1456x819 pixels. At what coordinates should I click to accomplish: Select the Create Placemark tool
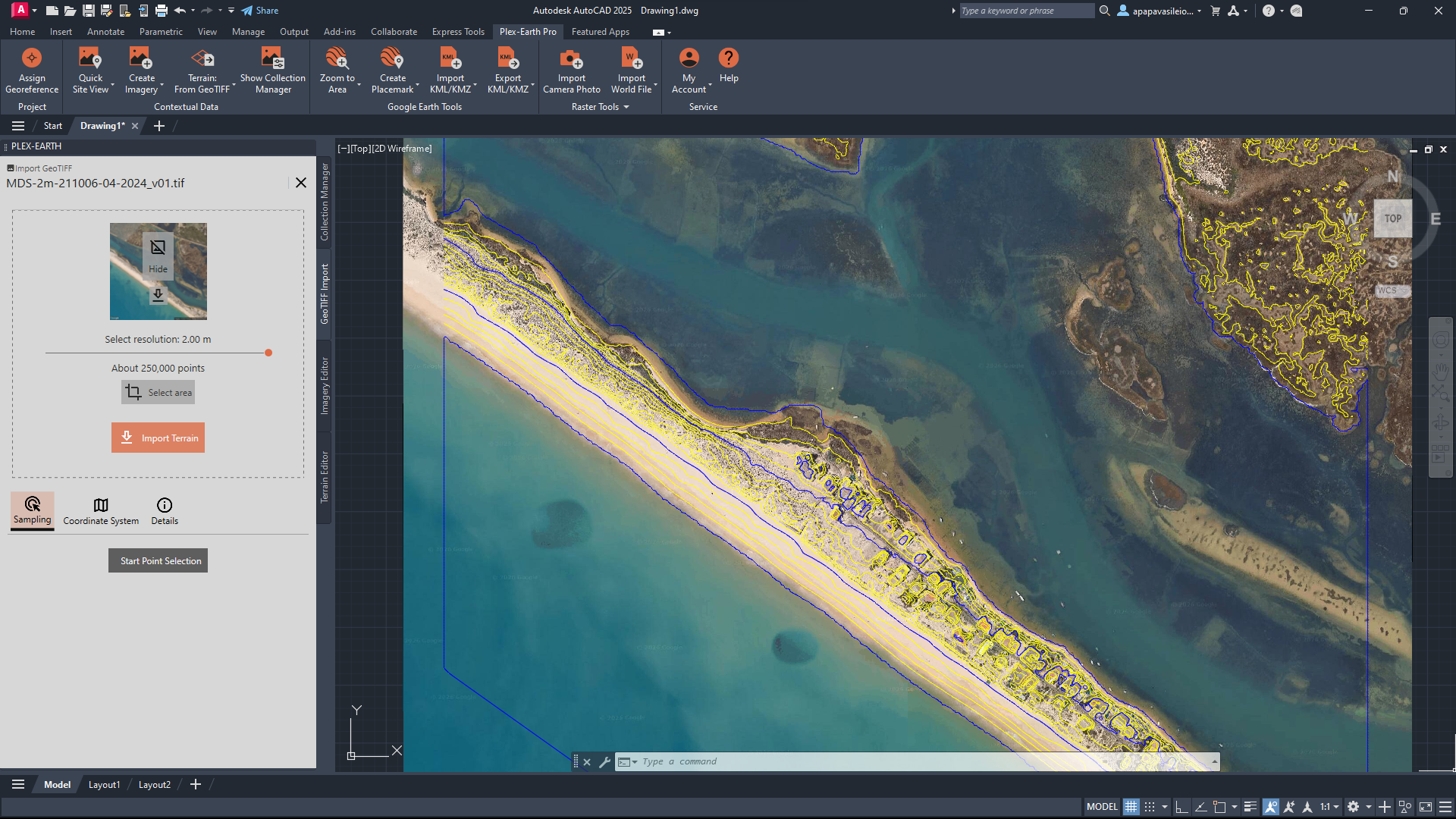[392, 58]
